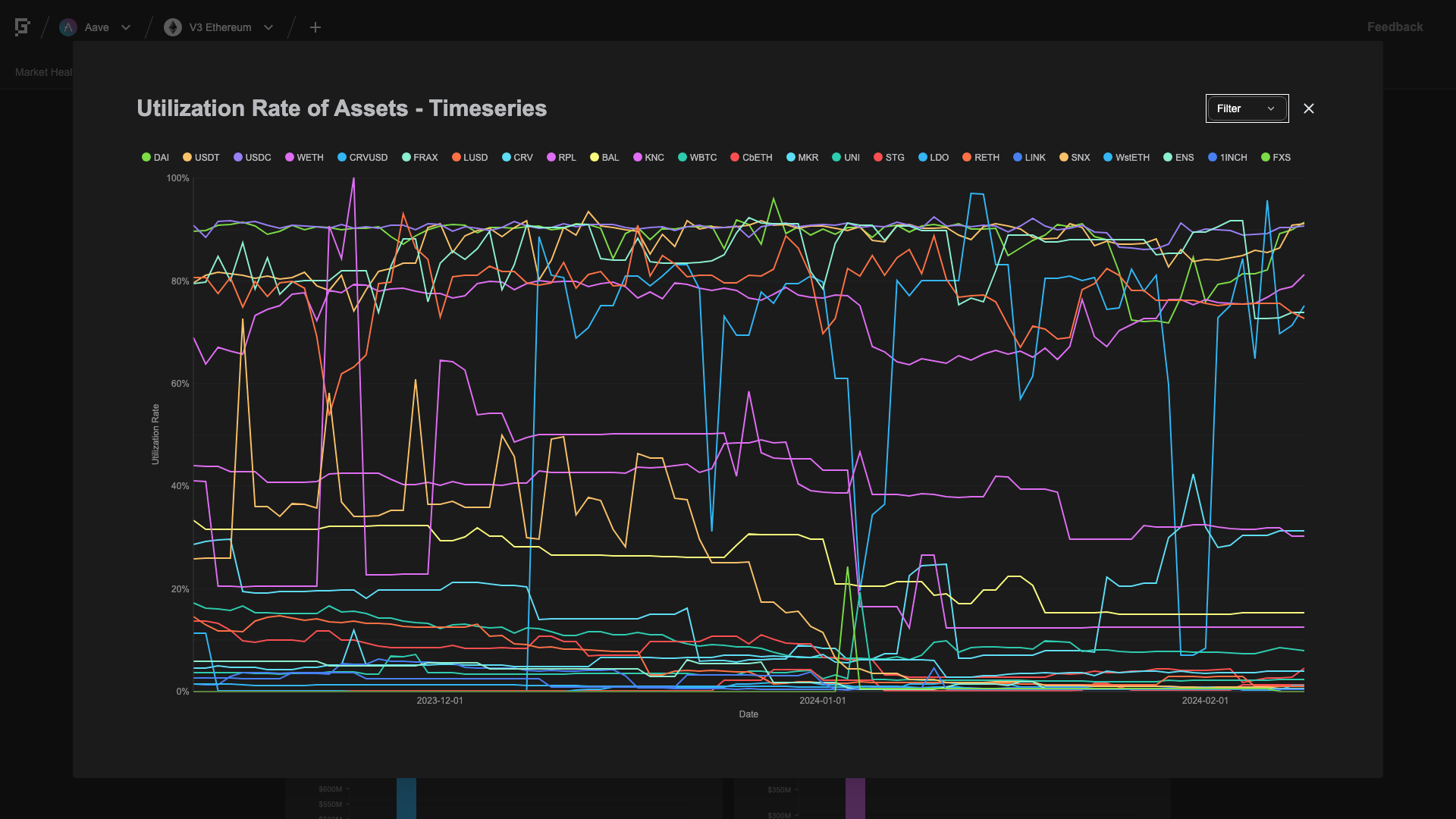Toggle LDO in the legend
Screen dimensions: 1456x819
click(934, 158)
